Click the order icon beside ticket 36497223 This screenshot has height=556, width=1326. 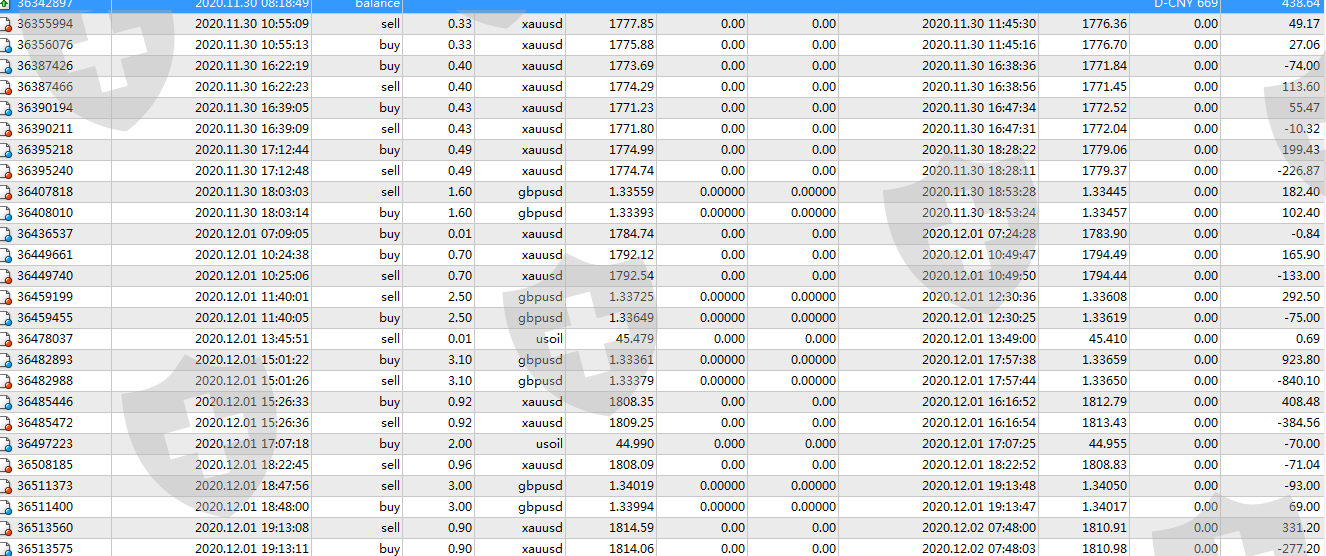click(6, 444)
